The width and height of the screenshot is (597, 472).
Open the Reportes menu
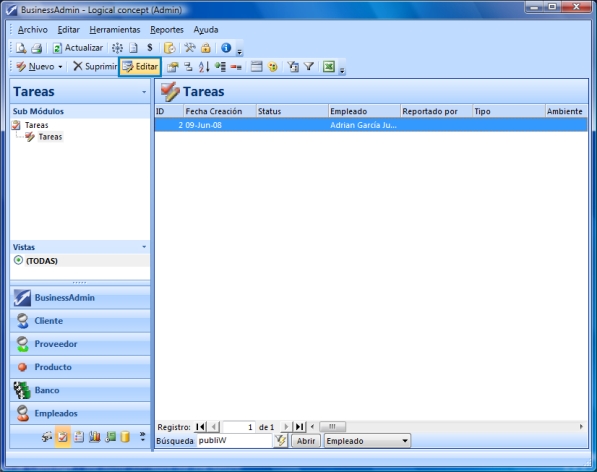(167, 30)
